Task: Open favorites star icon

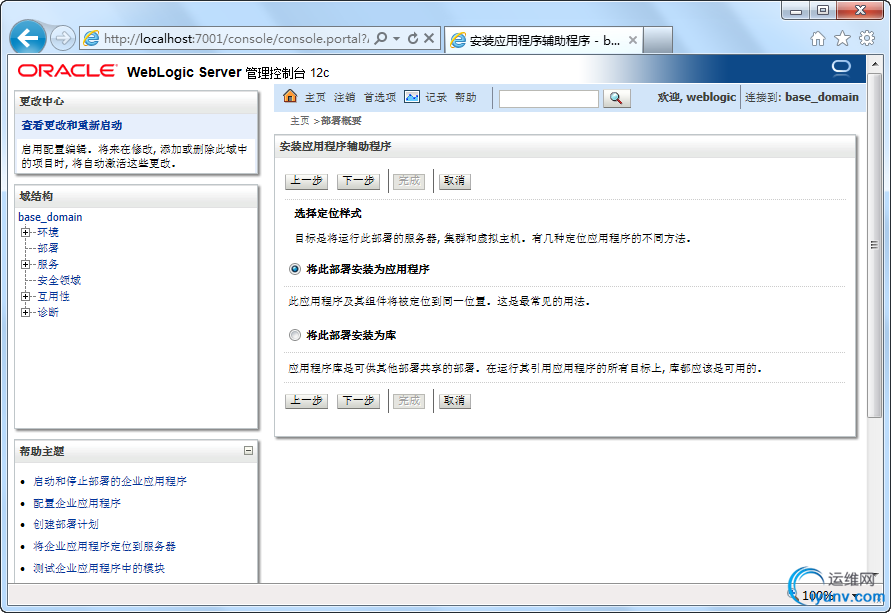Action: [842, 39]
